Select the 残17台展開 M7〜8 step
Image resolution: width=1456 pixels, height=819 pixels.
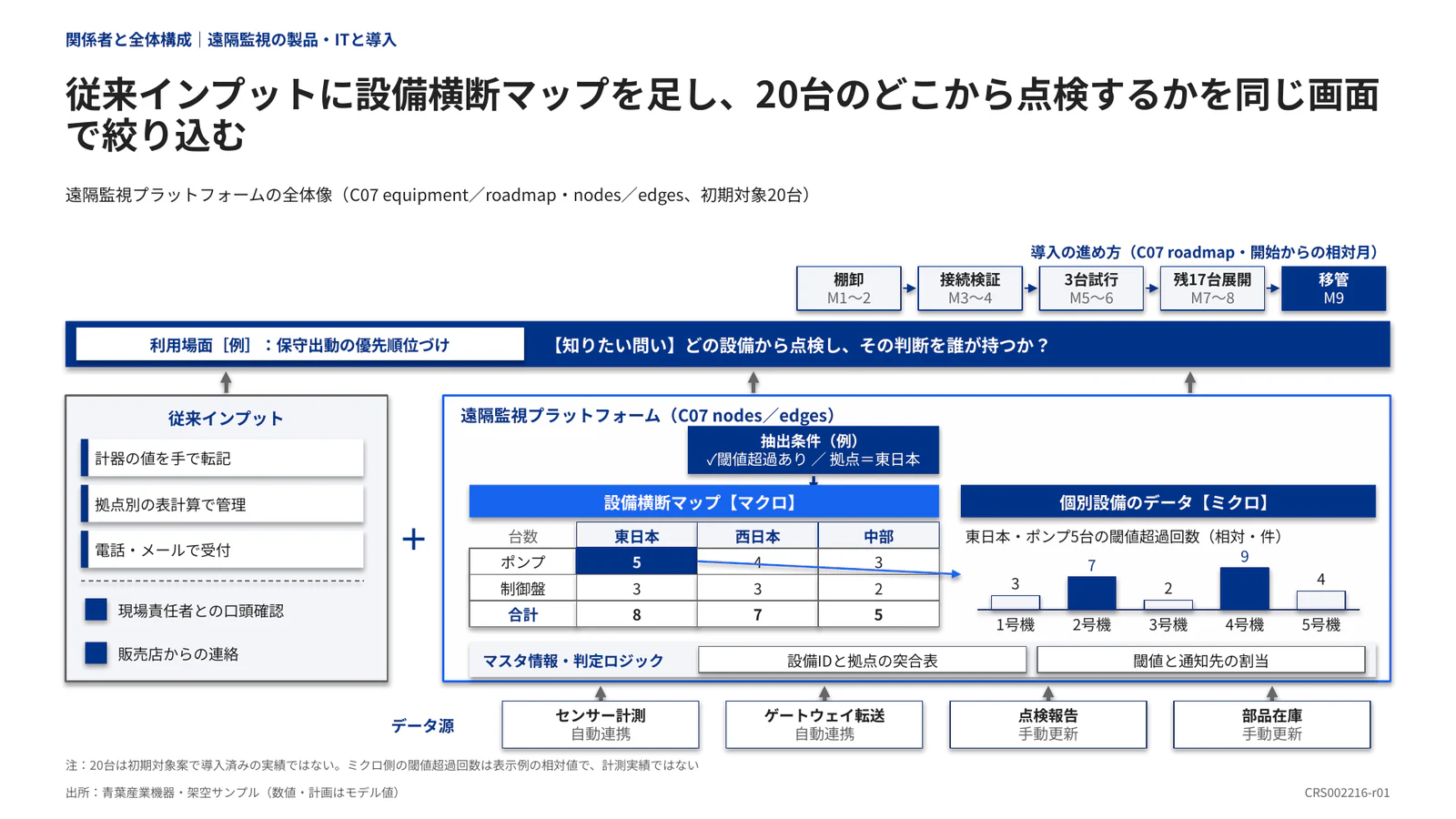click(1211, 288)
